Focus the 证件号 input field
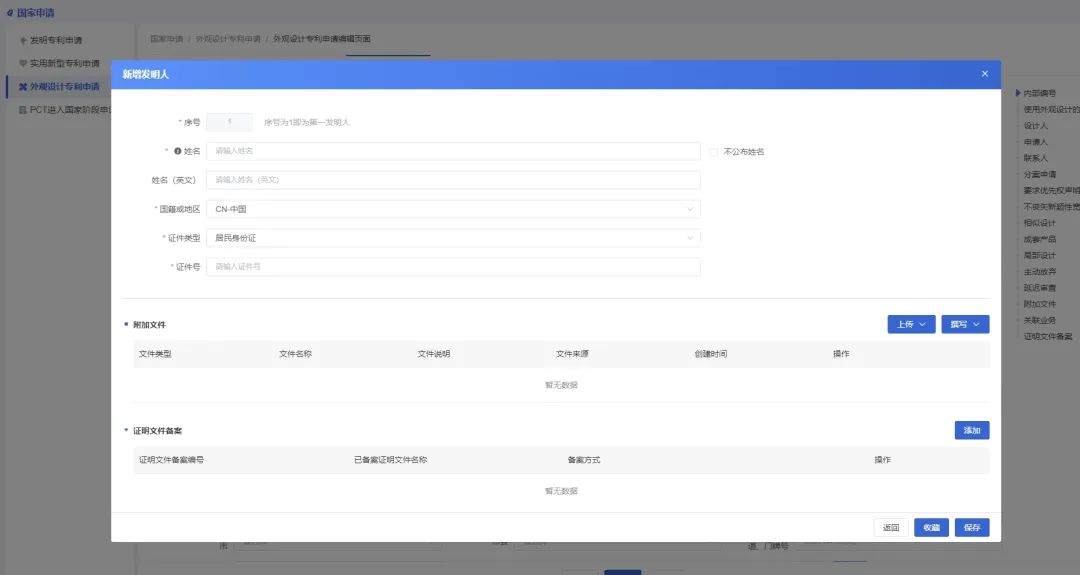Image resolution: width=1080 pixels, height=575 pixels. [453, 267]
